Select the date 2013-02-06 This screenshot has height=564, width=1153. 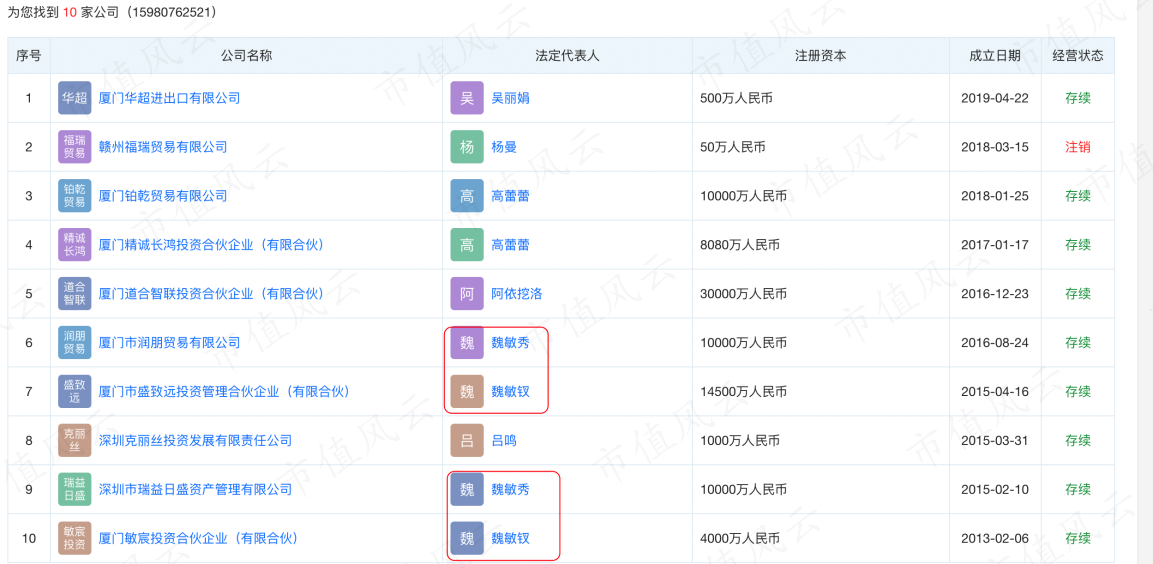click(995, 538)
